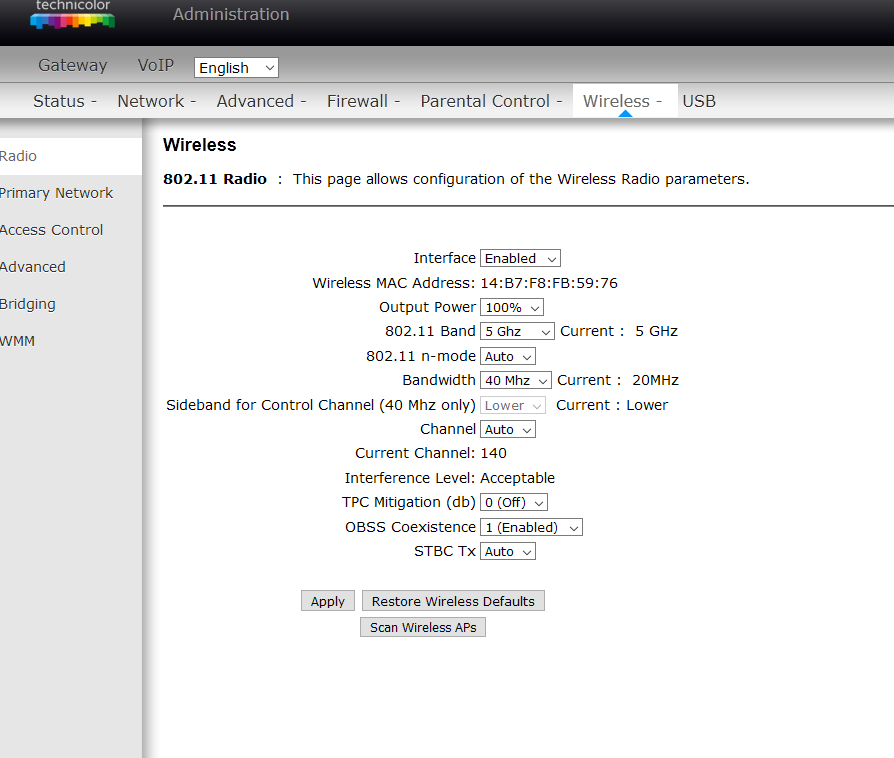The image size is (894, 758).
Task: Click Restore Wireless Defaults button
Action: [453, 601]
